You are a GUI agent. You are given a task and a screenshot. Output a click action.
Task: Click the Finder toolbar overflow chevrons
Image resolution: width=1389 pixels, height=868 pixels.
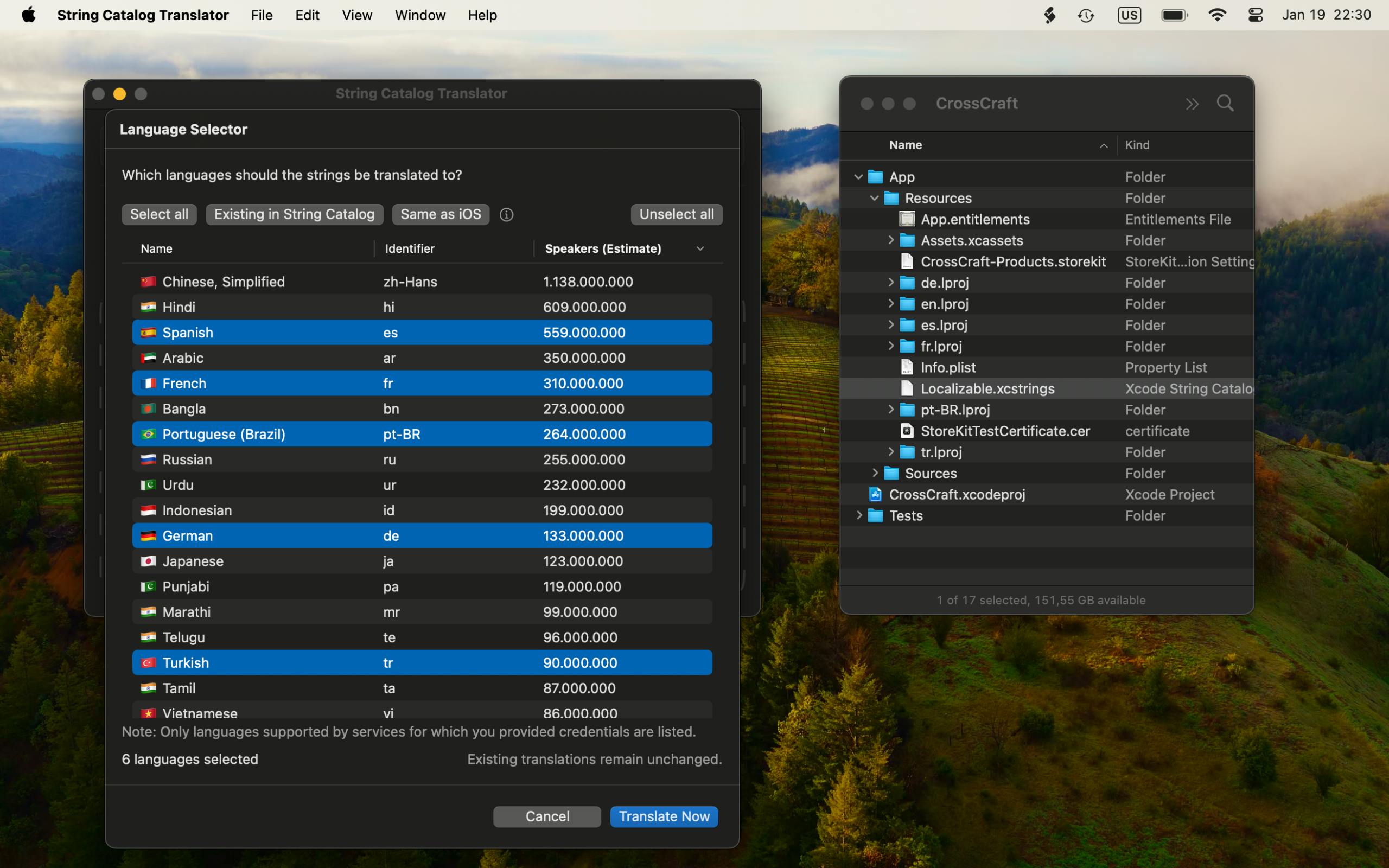[1192, 104]
